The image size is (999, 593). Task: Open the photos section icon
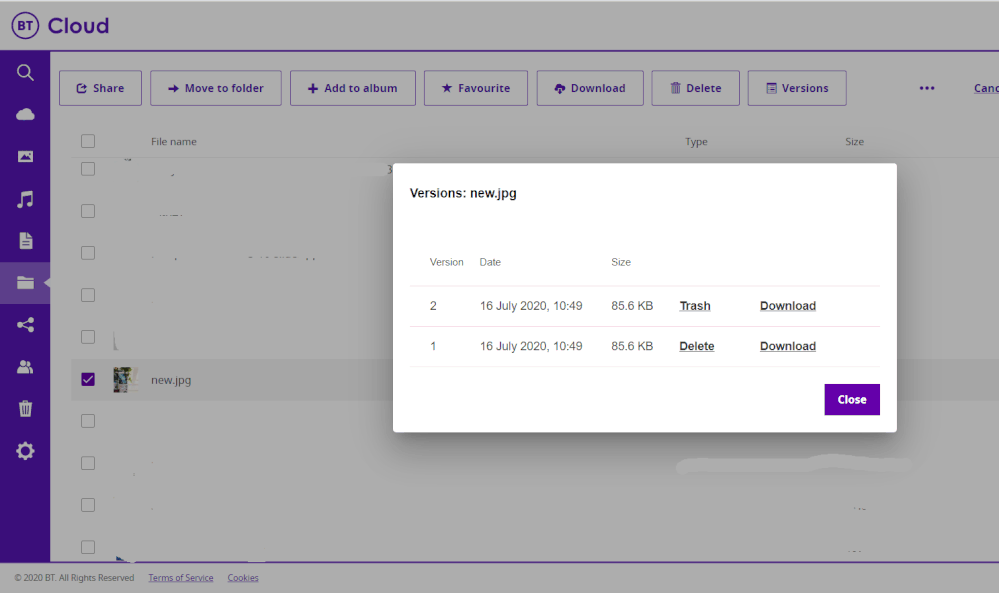pyautogui.click(x=25, y=156)
